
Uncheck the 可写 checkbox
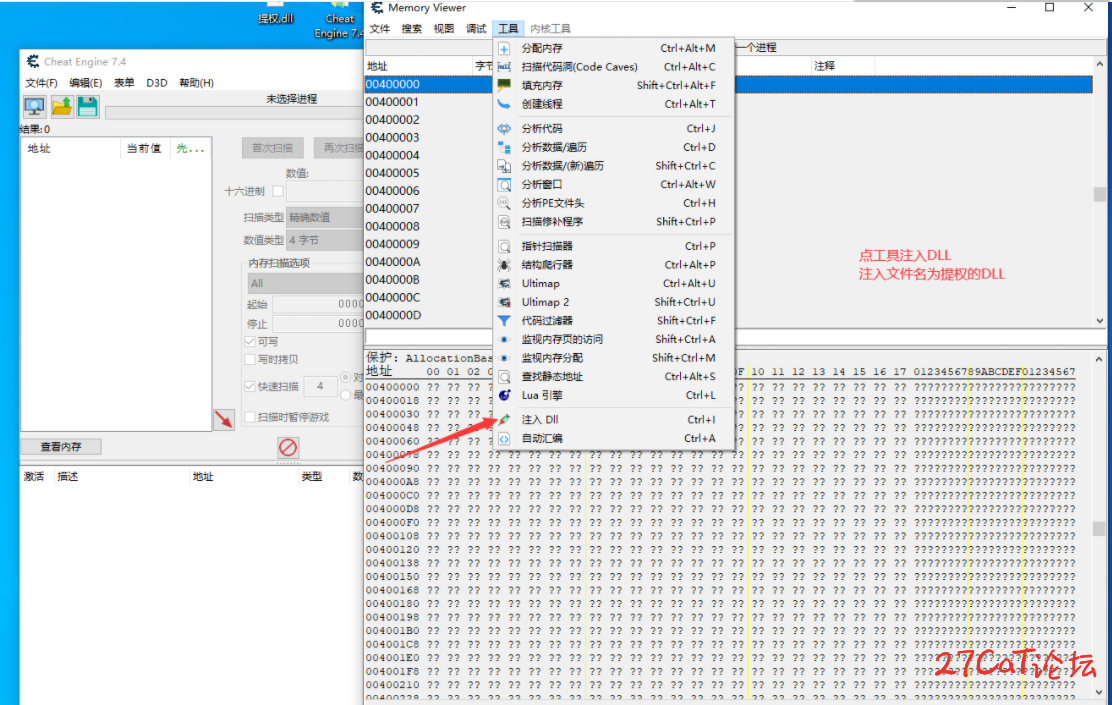click(x=250, y=341)
